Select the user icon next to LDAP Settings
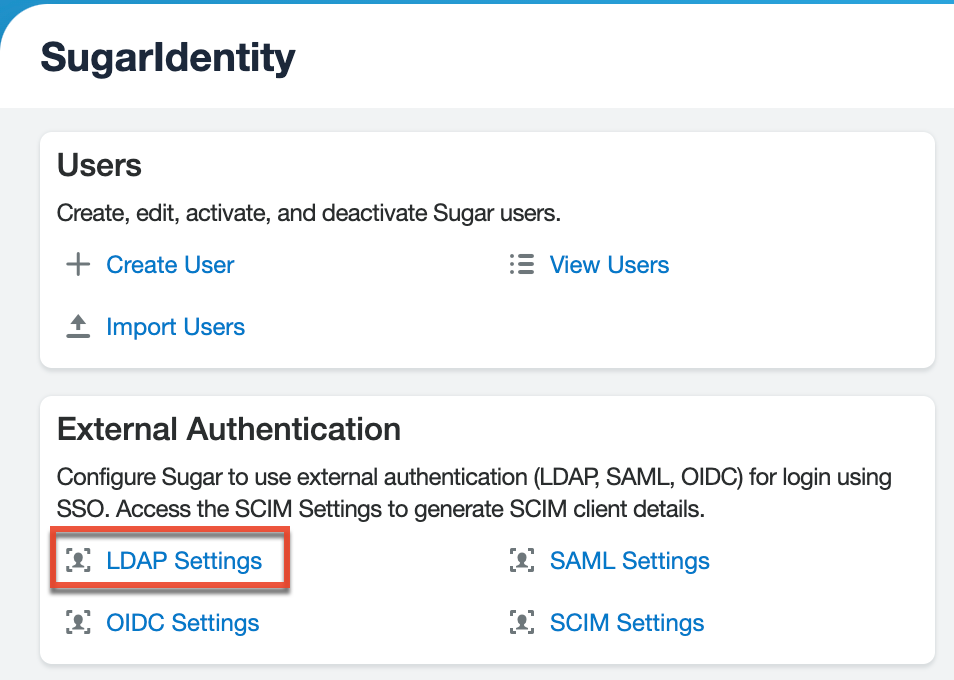 [77, 561]
